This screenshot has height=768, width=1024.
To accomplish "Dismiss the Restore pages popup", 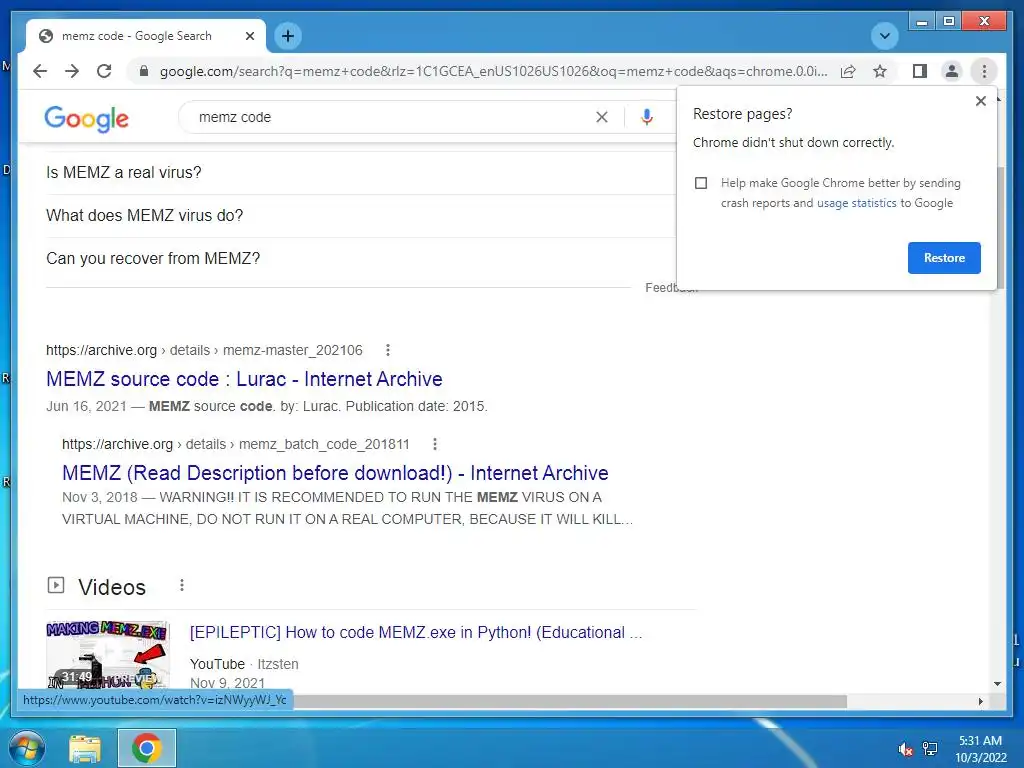I will click(x=980, y=101).
